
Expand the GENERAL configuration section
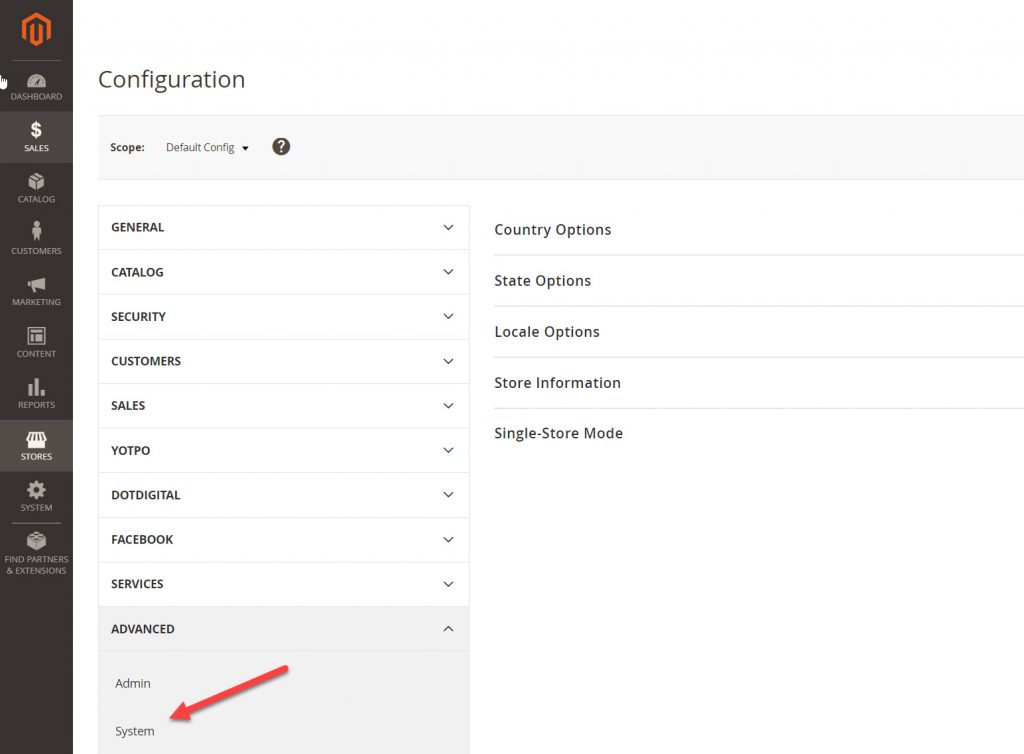click(x=283, y=227)
